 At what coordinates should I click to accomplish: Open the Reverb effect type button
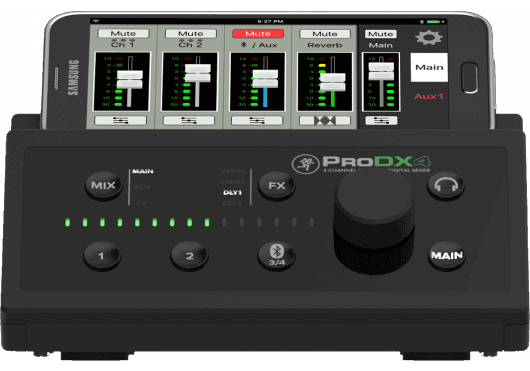(325, 120)
